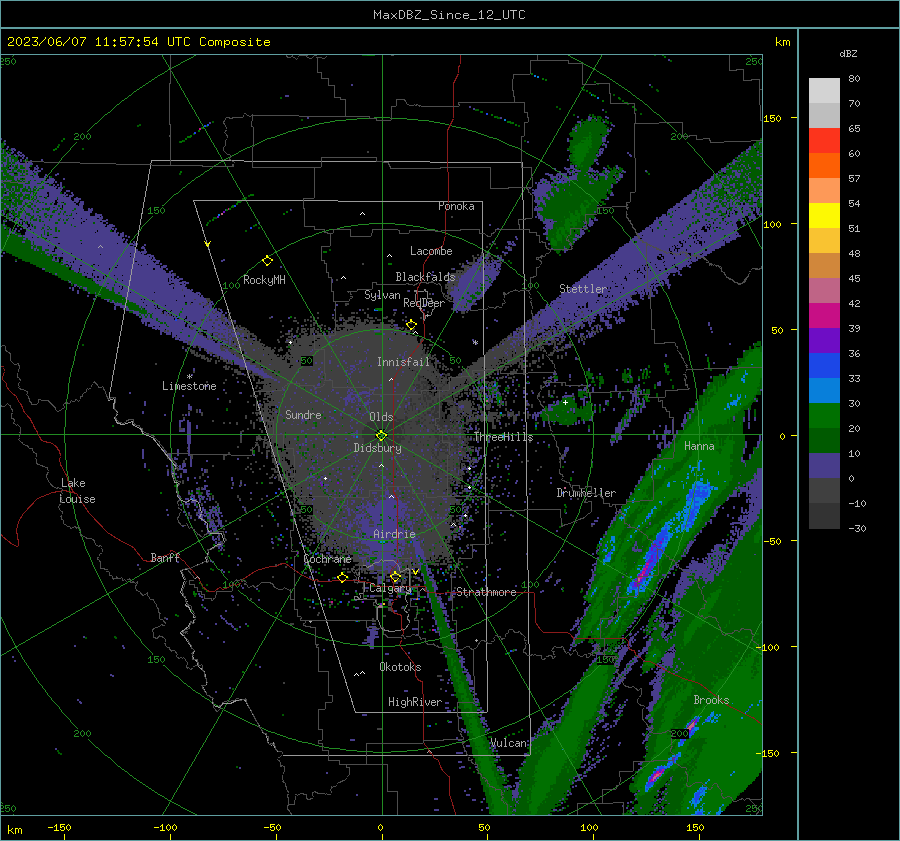900x841 pixels.
Task: Click the Okotoks label
Action: coord(400,667)
